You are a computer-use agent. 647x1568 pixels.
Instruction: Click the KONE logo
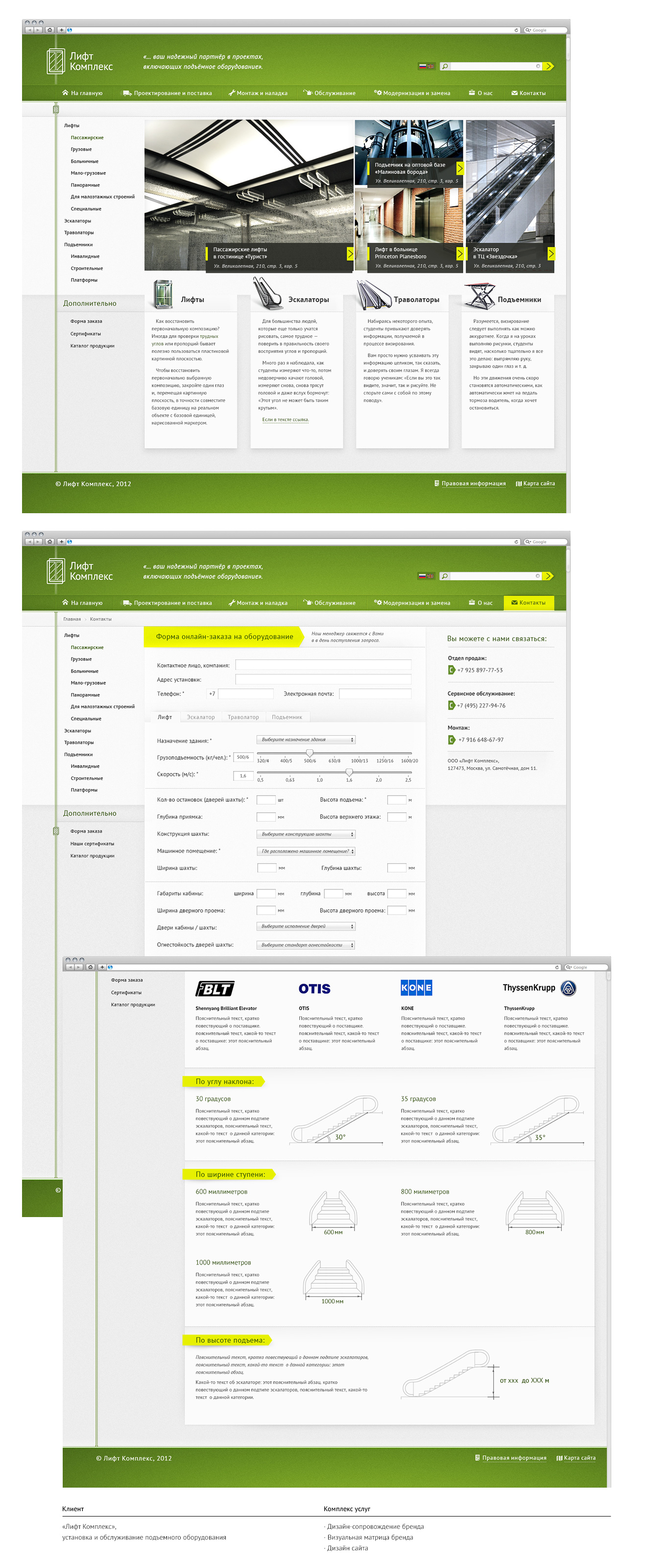tap(416, 987)
